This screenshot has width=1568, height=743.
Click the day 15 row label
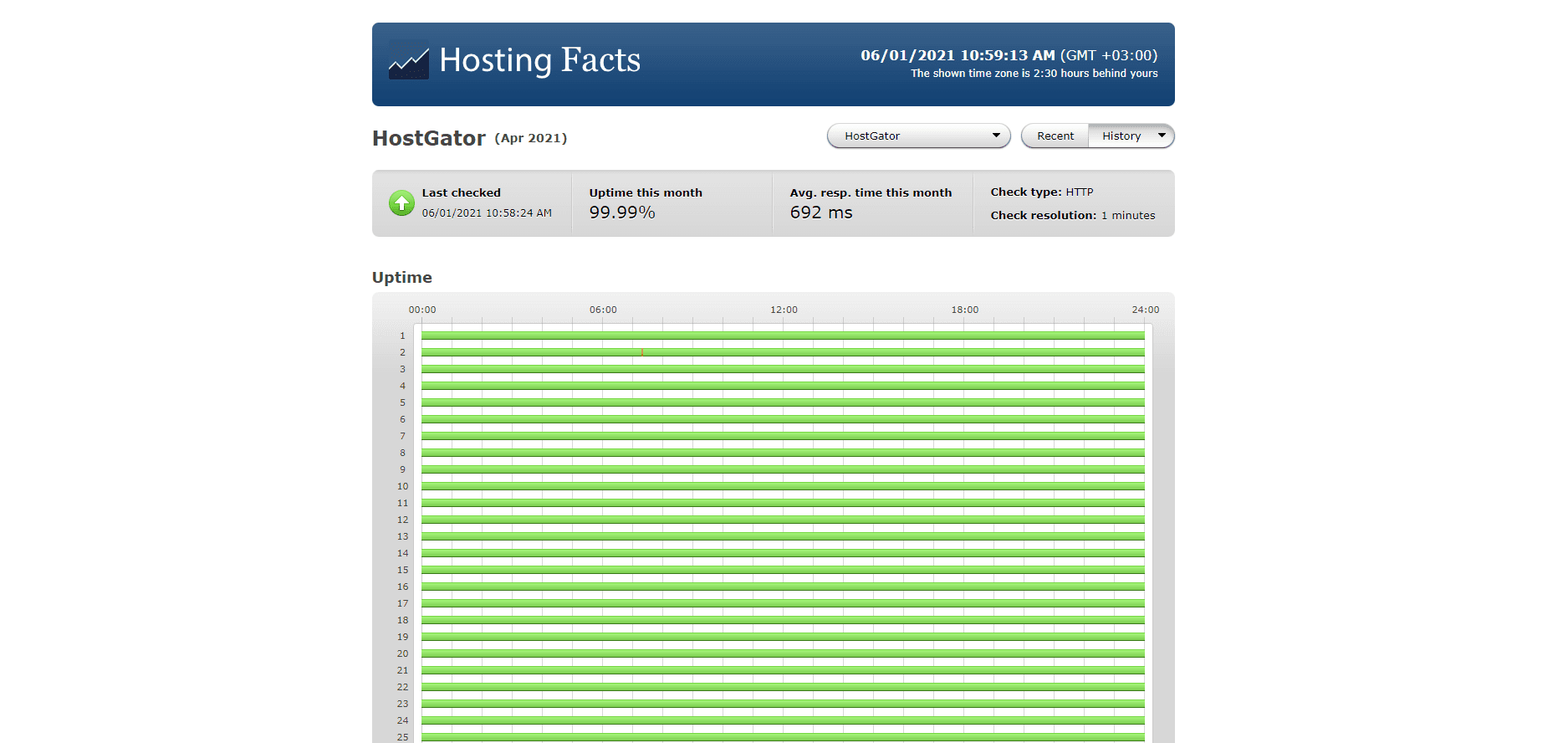tap(403, 570)
